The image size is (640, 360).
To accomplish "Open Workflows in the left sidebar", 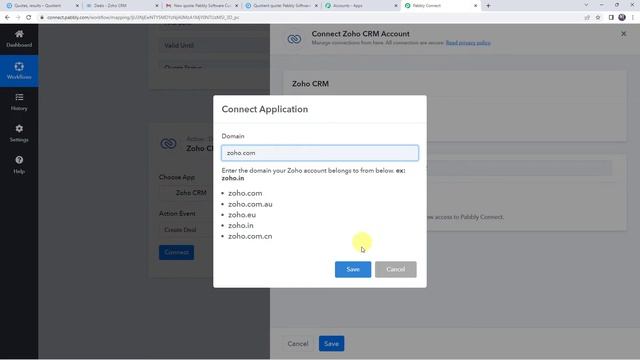I will pos(19,71).
